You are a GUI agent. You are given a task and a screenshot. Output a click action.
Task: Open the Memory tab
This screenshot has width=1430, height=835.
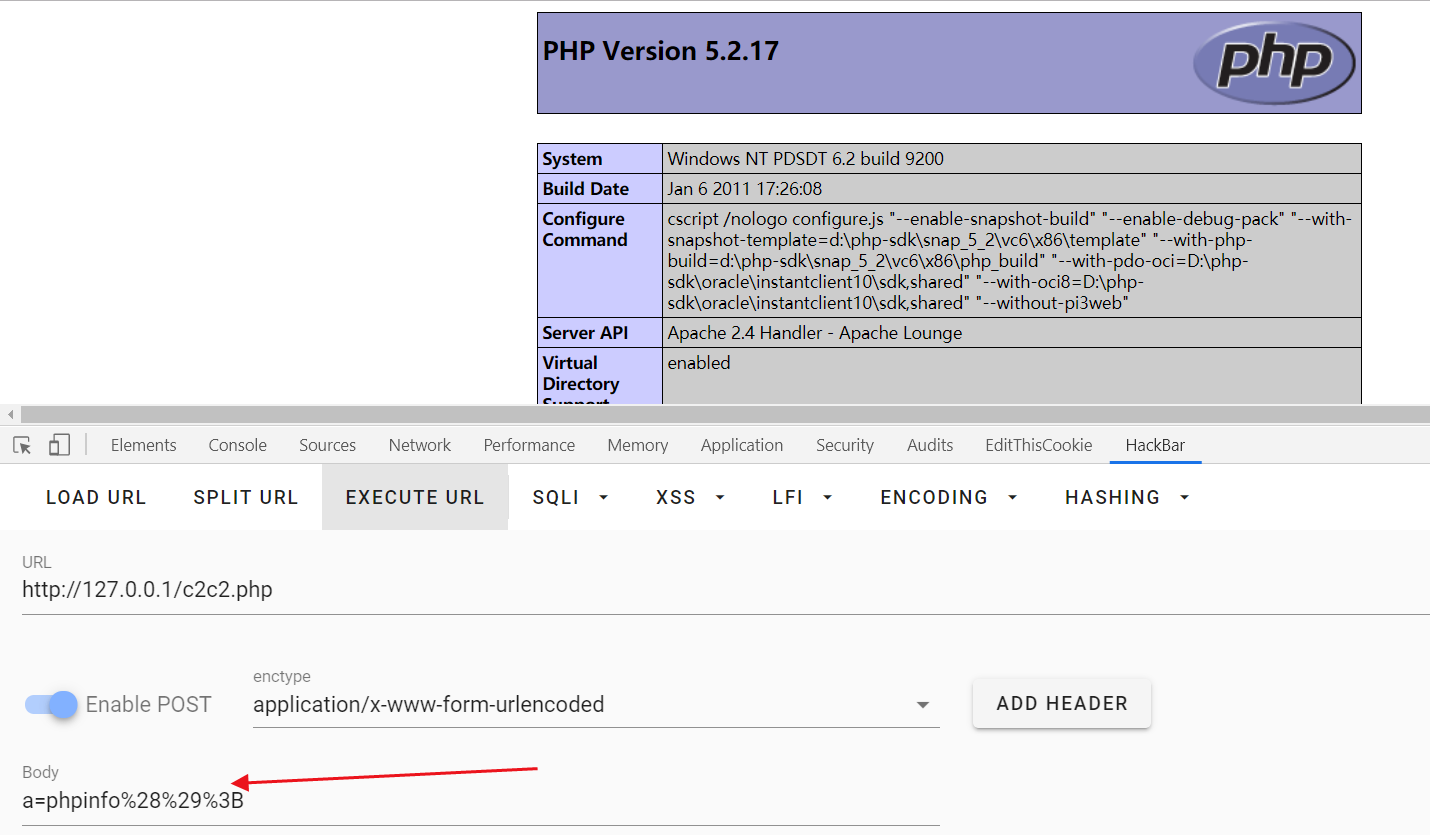click(637, 445)
